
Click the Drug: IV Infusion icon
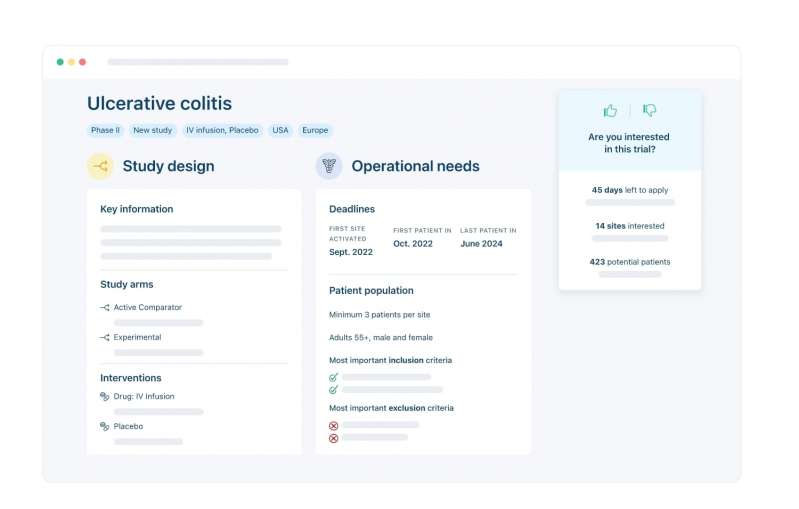[x=105, y=397]
